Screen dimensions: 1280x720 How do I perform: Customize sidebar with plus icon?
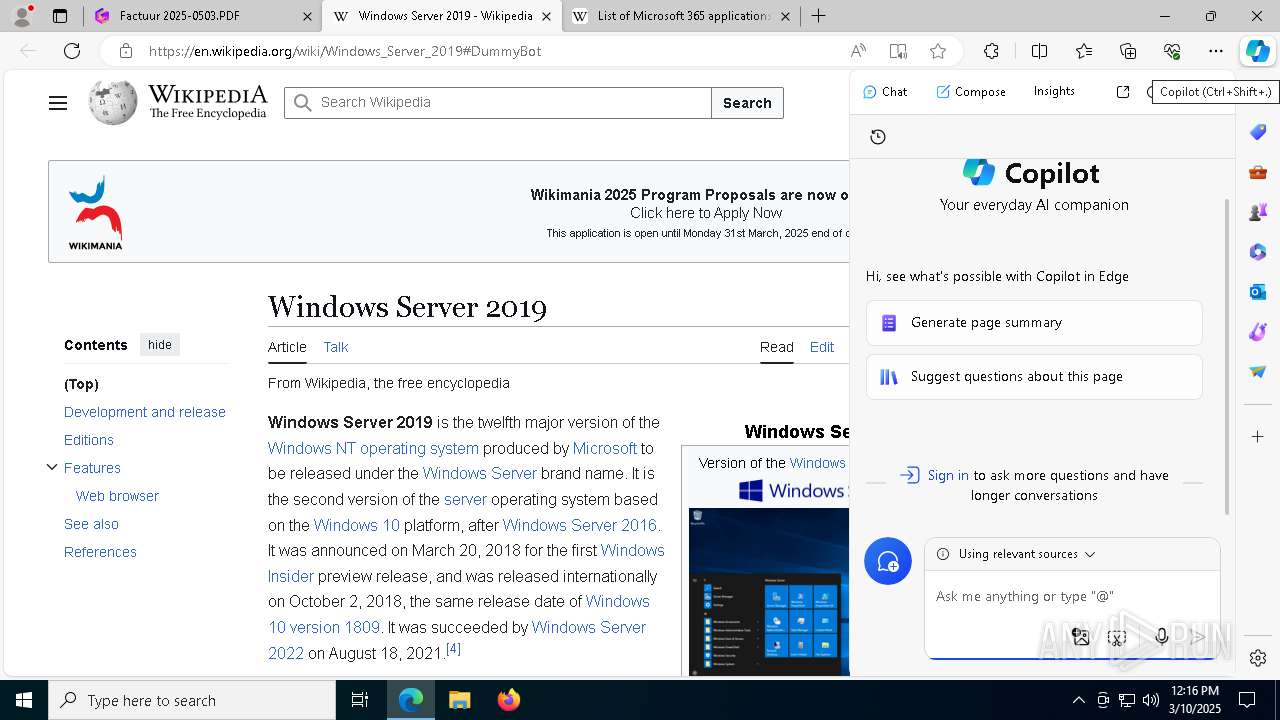pos(1258,436)
